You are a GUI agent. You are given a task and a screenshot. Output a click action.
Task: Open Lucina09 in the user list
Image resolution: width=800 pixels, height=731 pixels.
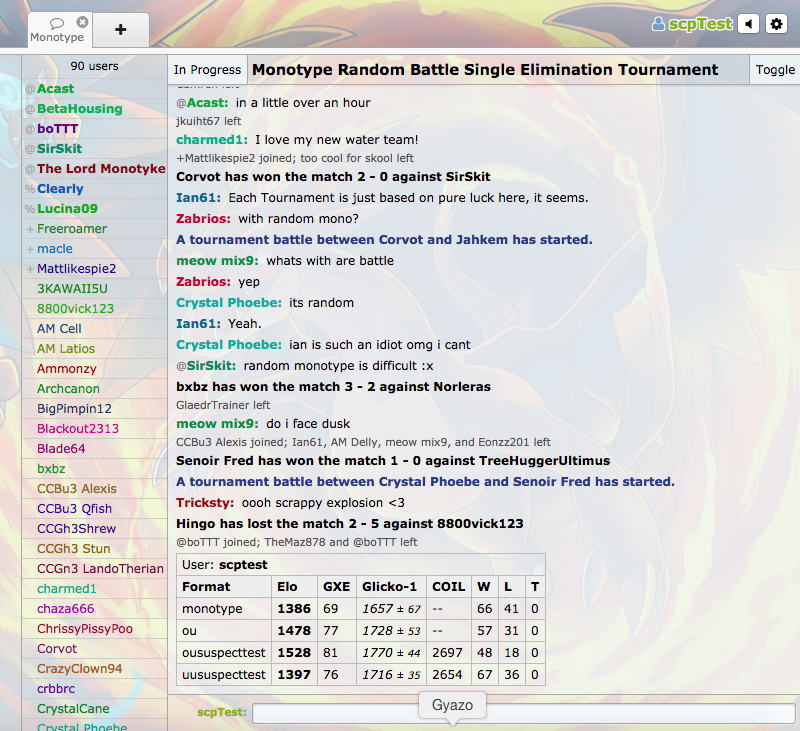95,209
